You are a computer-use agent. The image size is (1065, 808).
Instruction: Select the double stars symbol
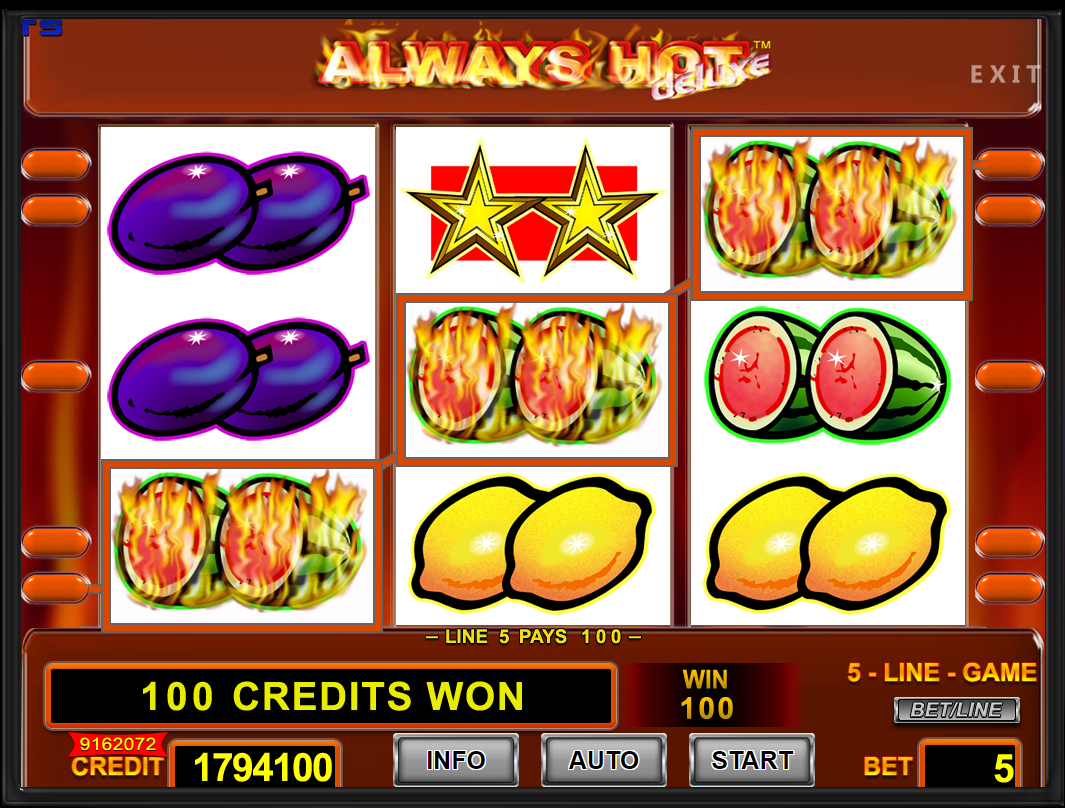(533, 211)
